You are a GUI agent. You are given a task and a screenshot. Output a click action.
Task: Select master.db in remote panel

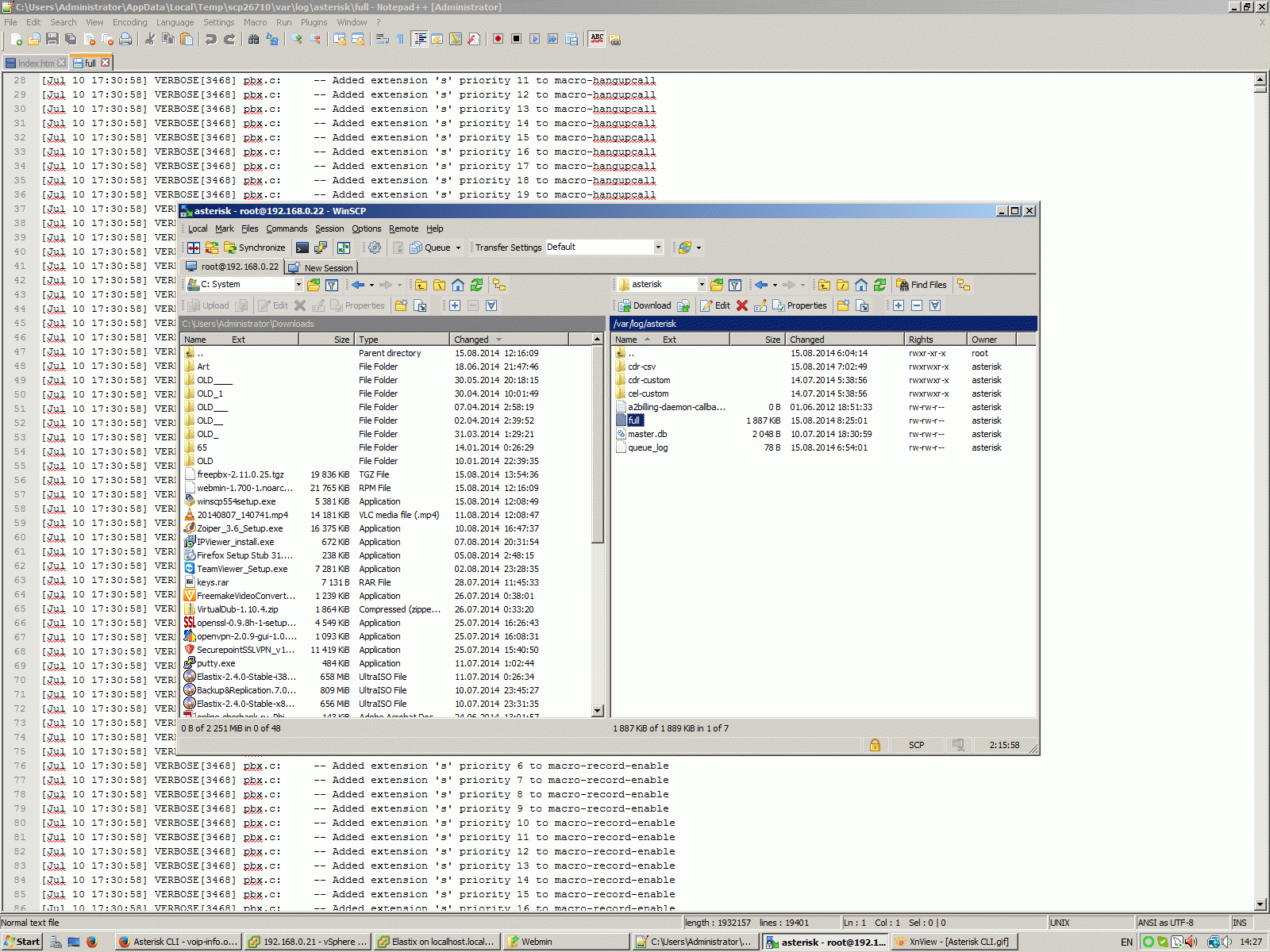pyautogui.click(x=647, y=434)
